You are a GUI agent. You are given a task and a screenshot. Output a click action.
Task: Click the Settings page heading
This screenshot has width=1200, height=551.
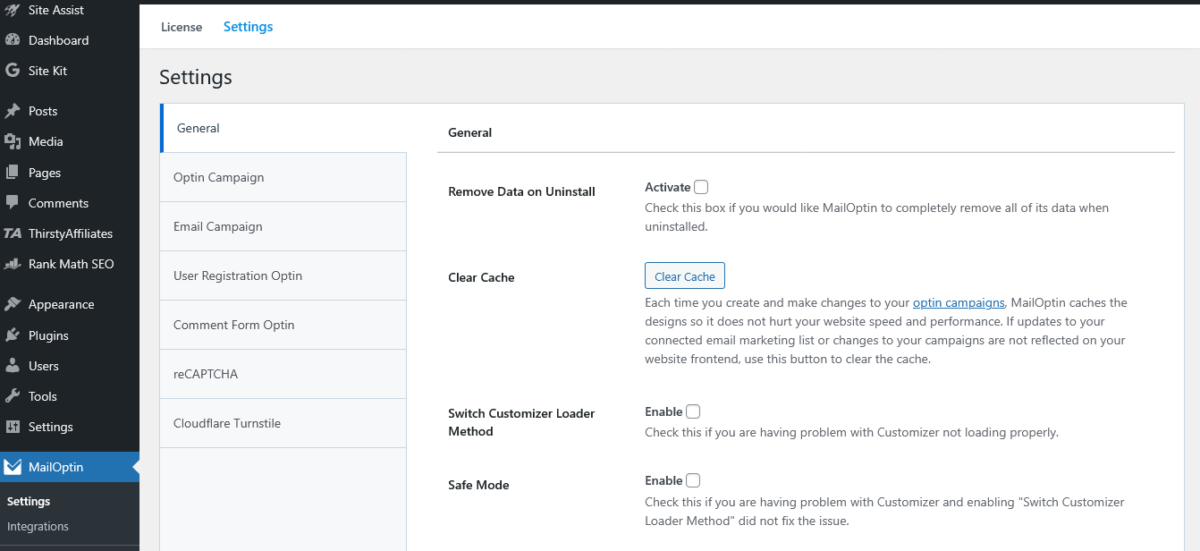(196, 77)
